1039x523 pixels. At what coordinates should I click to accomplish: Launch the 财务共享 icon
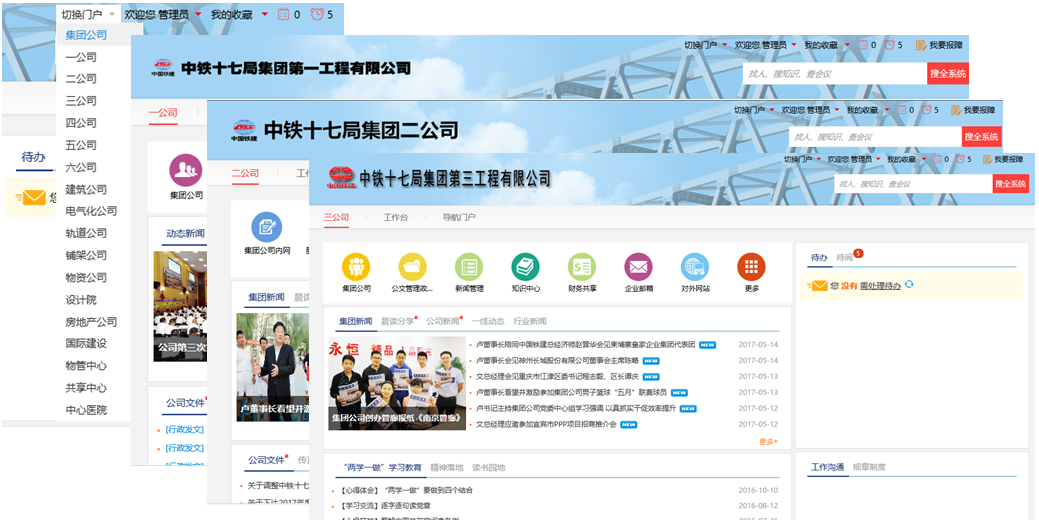click(582, 267)
